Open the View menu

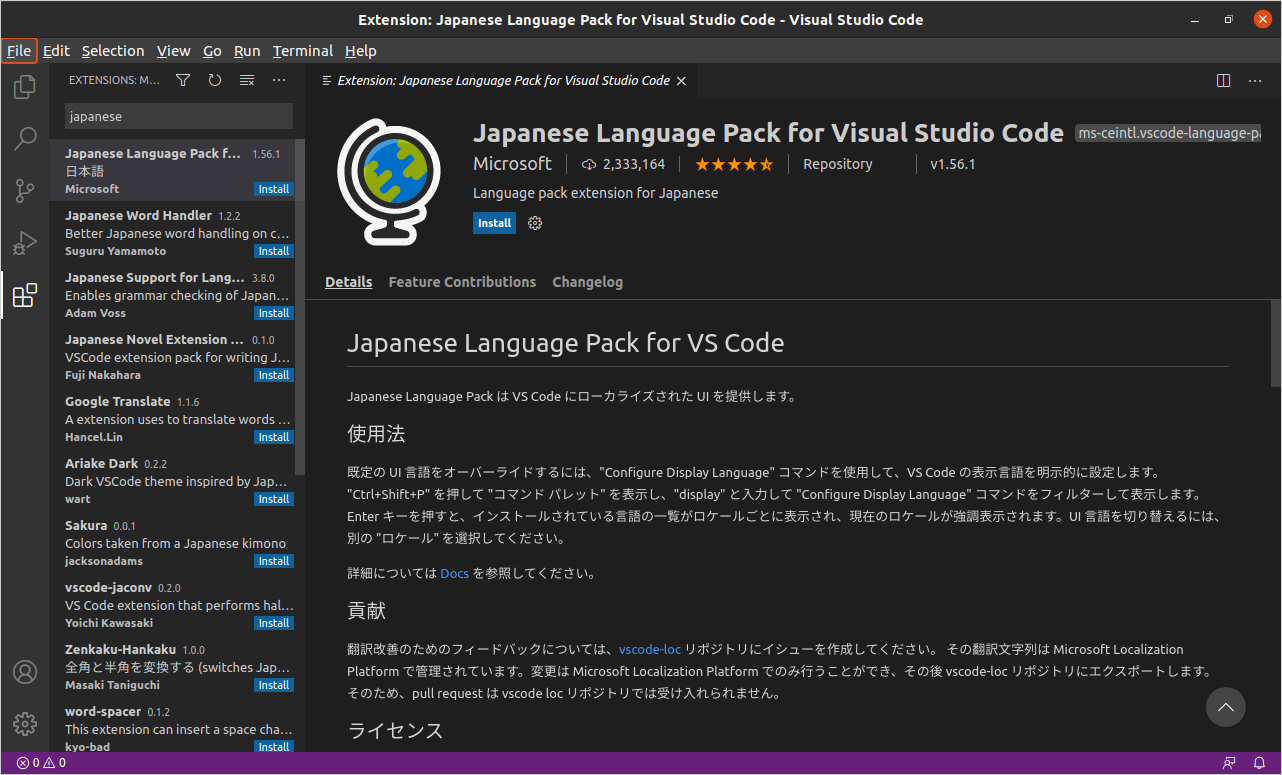tap(173, 50)
